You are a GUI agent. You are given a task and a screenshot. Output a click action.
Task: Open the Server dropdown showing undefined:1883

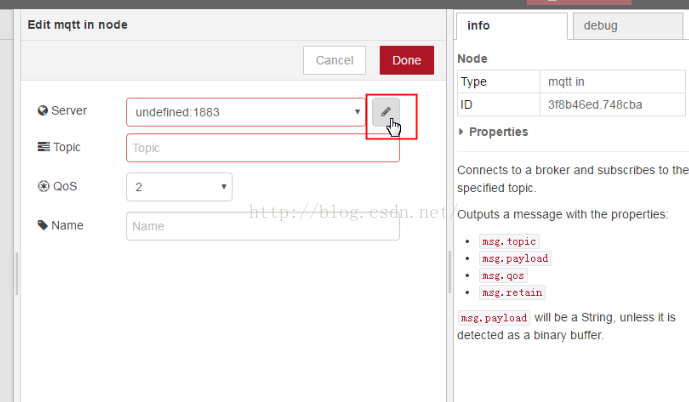point(246,112)
